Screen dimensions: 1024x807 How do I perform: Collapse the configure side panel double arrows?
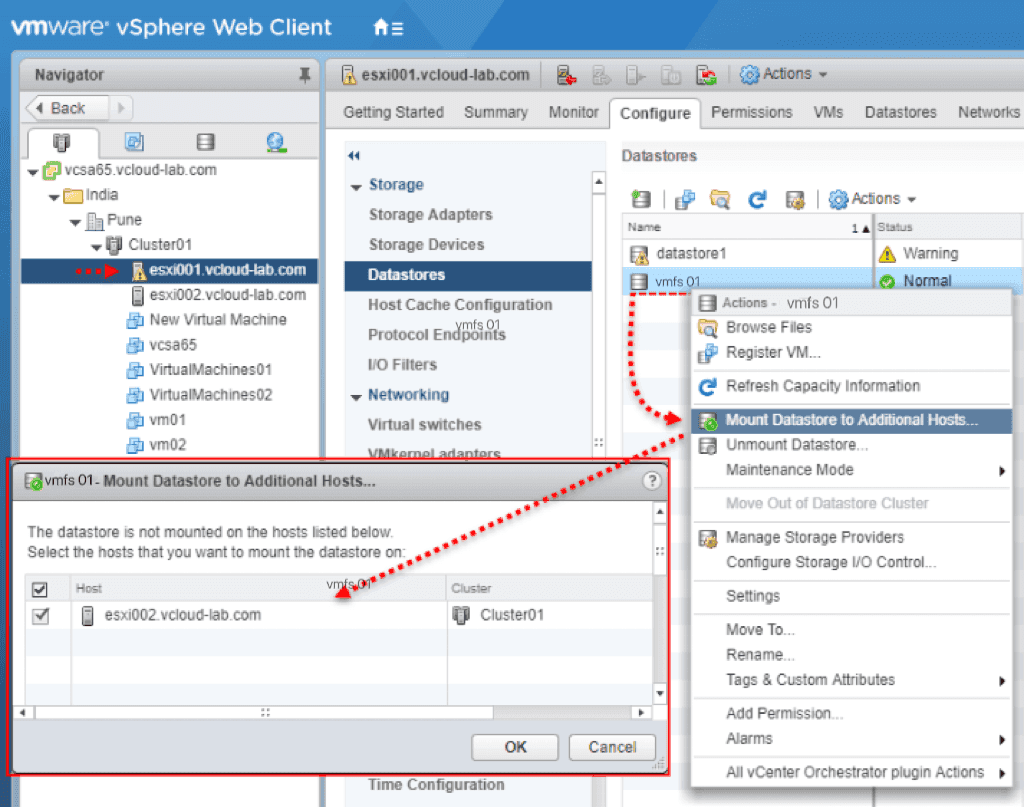coord(354,155)
